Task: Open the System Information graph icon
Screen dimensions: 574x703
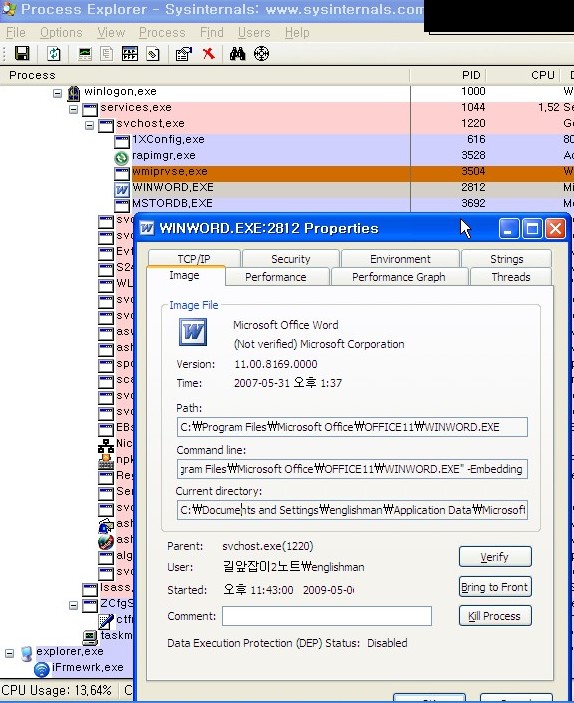Action: point(85,54)
